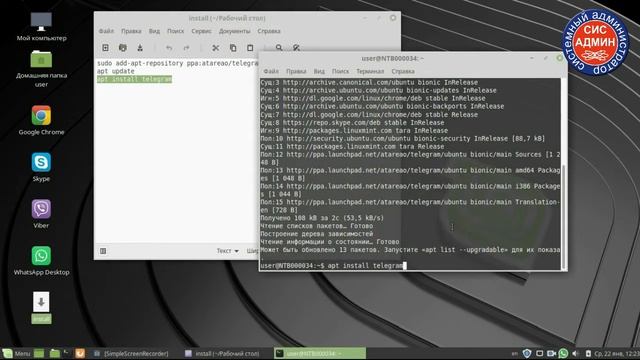Click the line 'apt update' in editor
640x360 pixels.
(x=116, y=71)
